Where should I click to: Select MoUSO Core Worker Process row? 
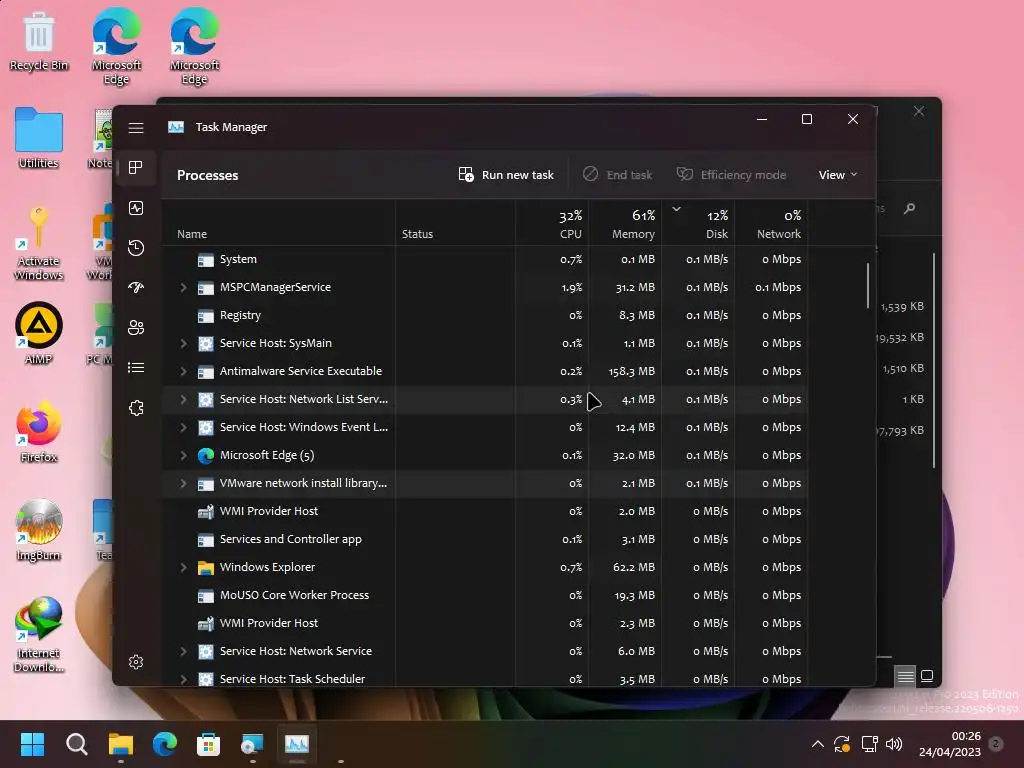pyautogui.click(x=485, y=595)
